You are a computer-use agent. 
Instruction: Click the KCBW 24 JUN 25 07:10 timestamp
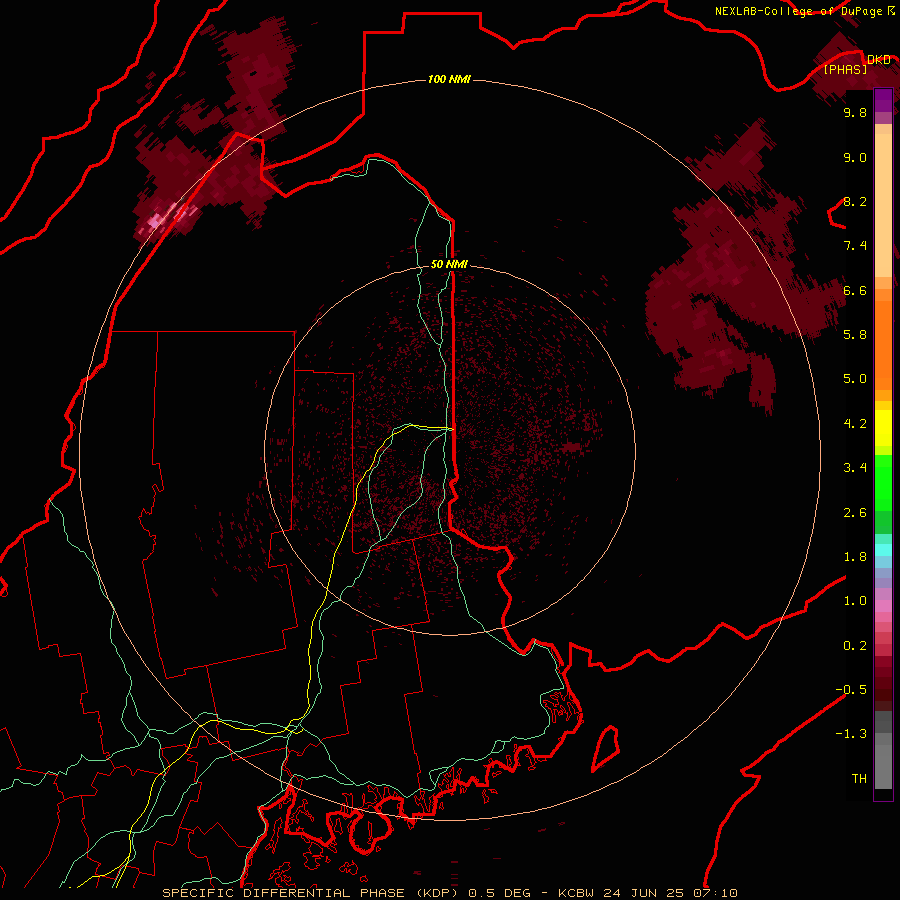click(648, 893)
